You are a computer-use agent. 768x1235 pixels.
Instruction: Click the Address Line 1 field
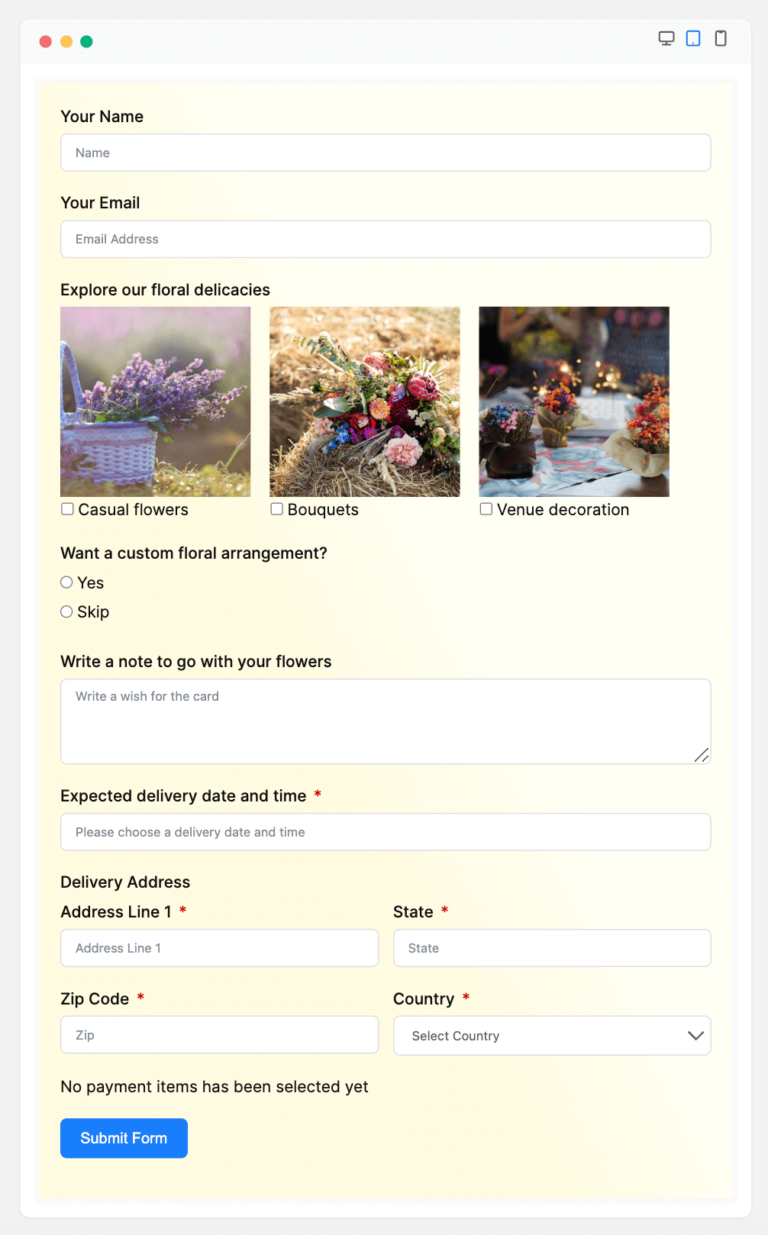(219, 948)
